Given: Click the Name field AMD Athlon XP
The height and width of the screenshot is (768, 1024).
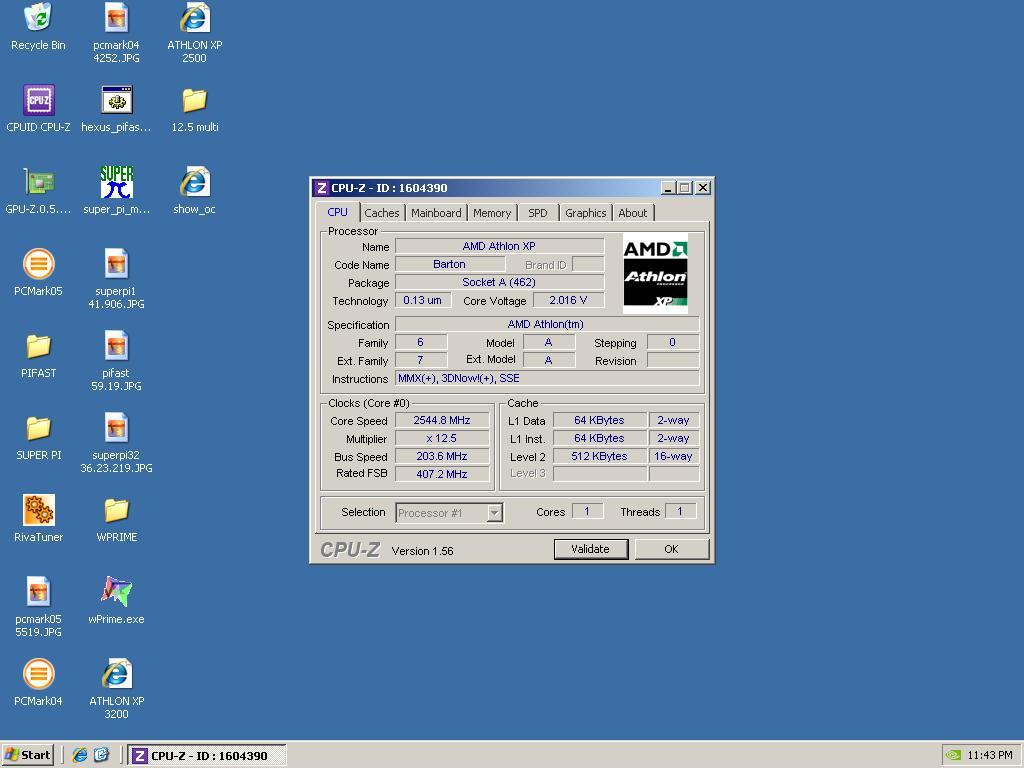Looking at the screenshot, I should [x=499, y=246].
